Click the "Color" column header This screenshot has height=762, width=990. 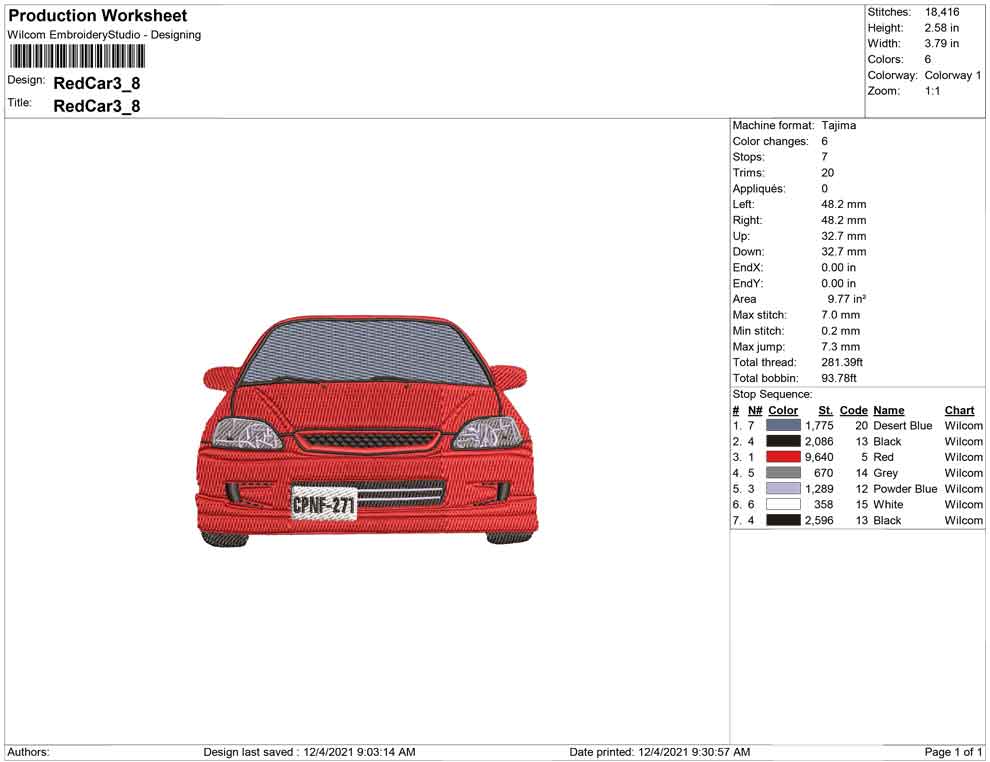[x=783, y=410]
